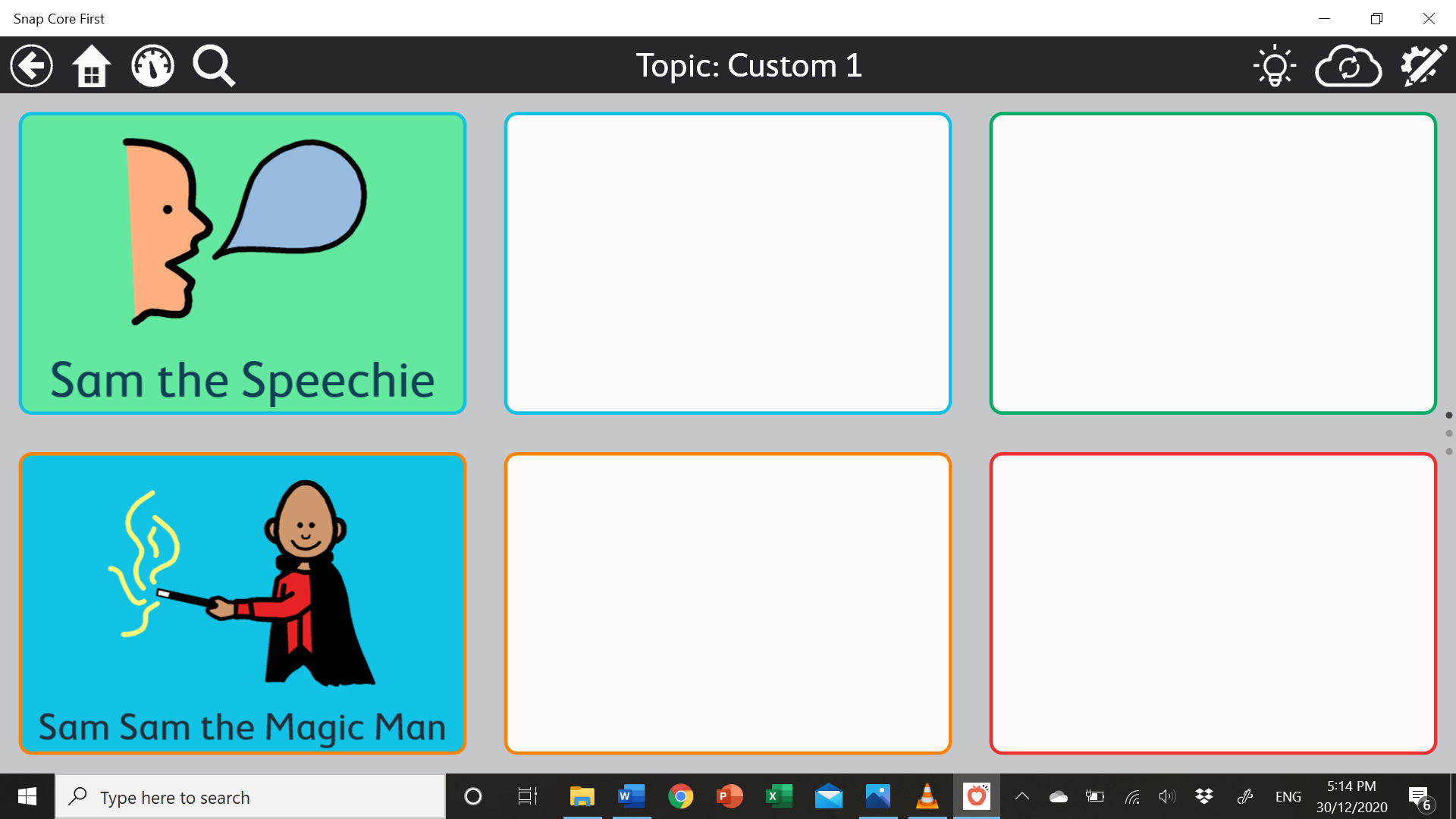
Task: Expand the system tray hidden icons chevron
Action: [x=1021, y=796]
